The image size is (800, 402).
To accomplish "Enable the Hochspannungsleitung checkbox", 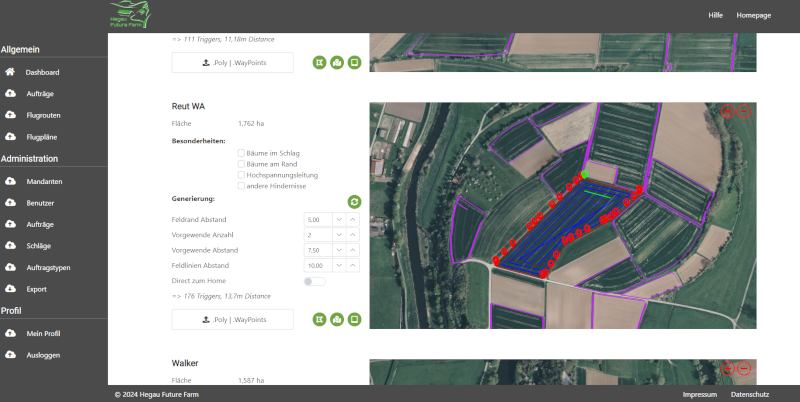I will 241,175.
